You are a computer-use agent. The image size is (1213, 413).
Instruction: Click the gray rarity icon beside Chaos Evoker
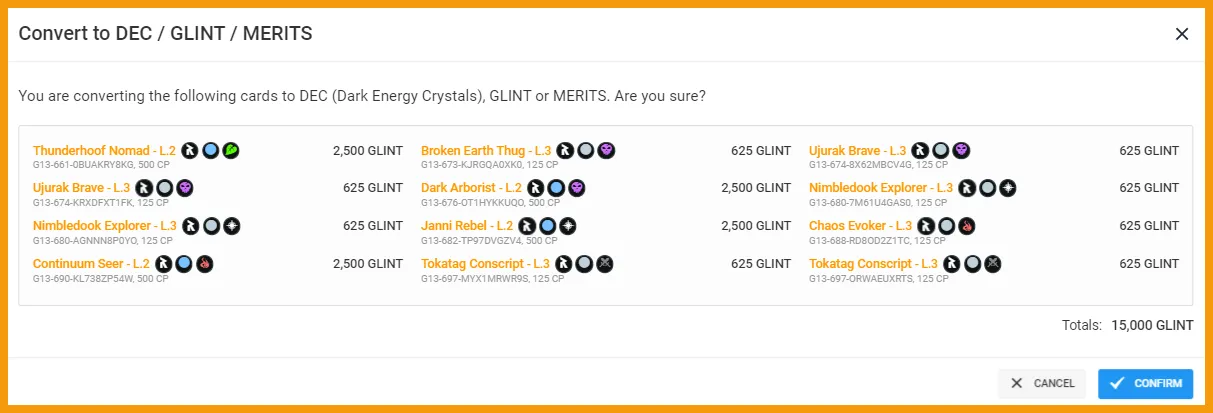tap(946, 226)
